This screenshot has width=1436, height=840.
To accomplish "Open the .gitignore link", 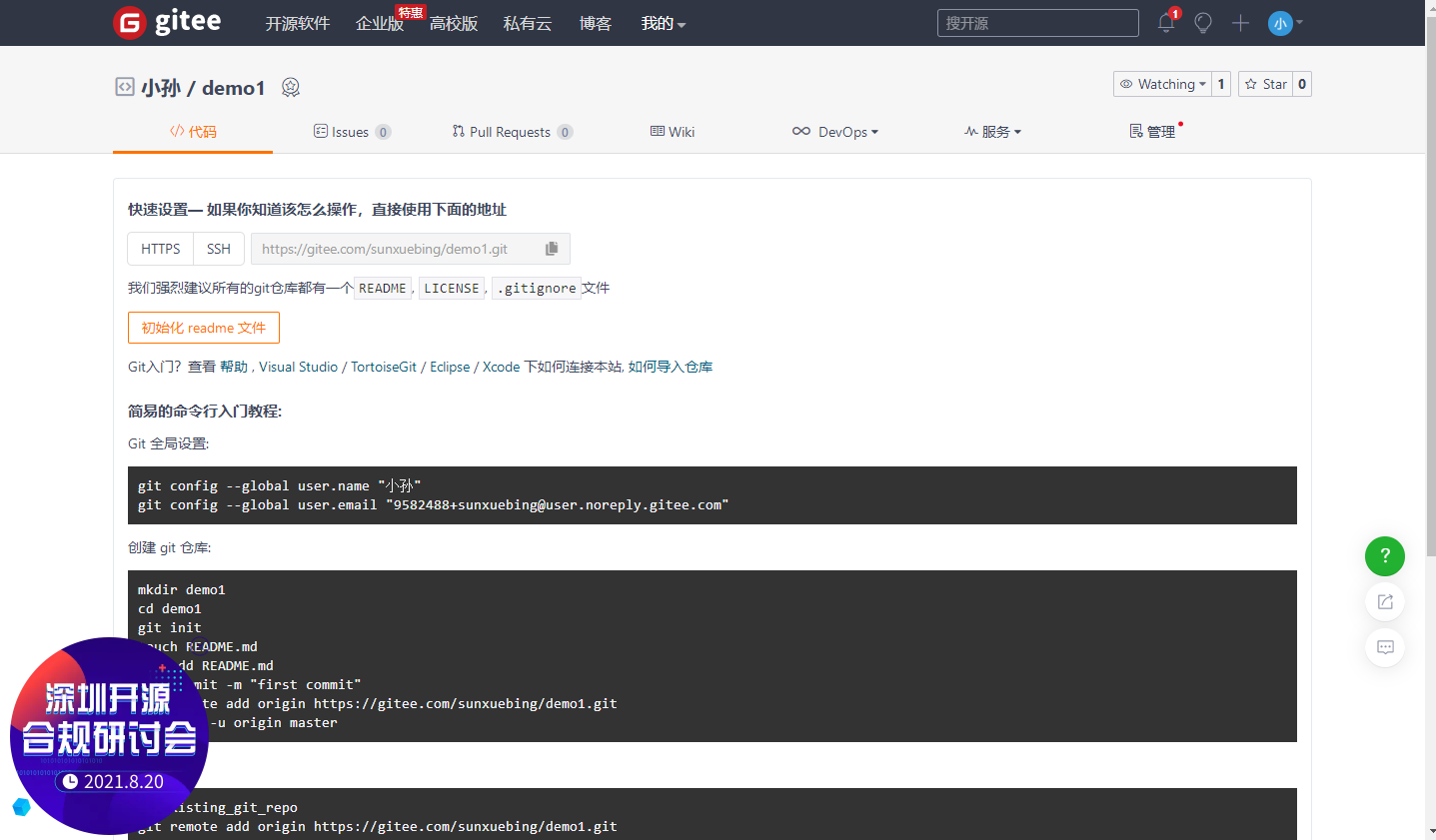I will pyautogui.click(x=537, y=289).
